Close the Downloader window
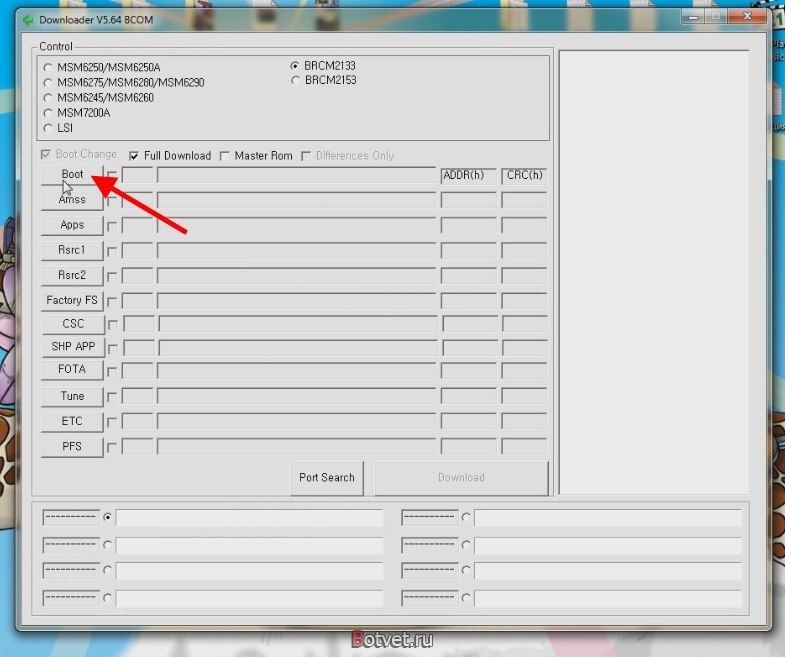 point(747,17)
